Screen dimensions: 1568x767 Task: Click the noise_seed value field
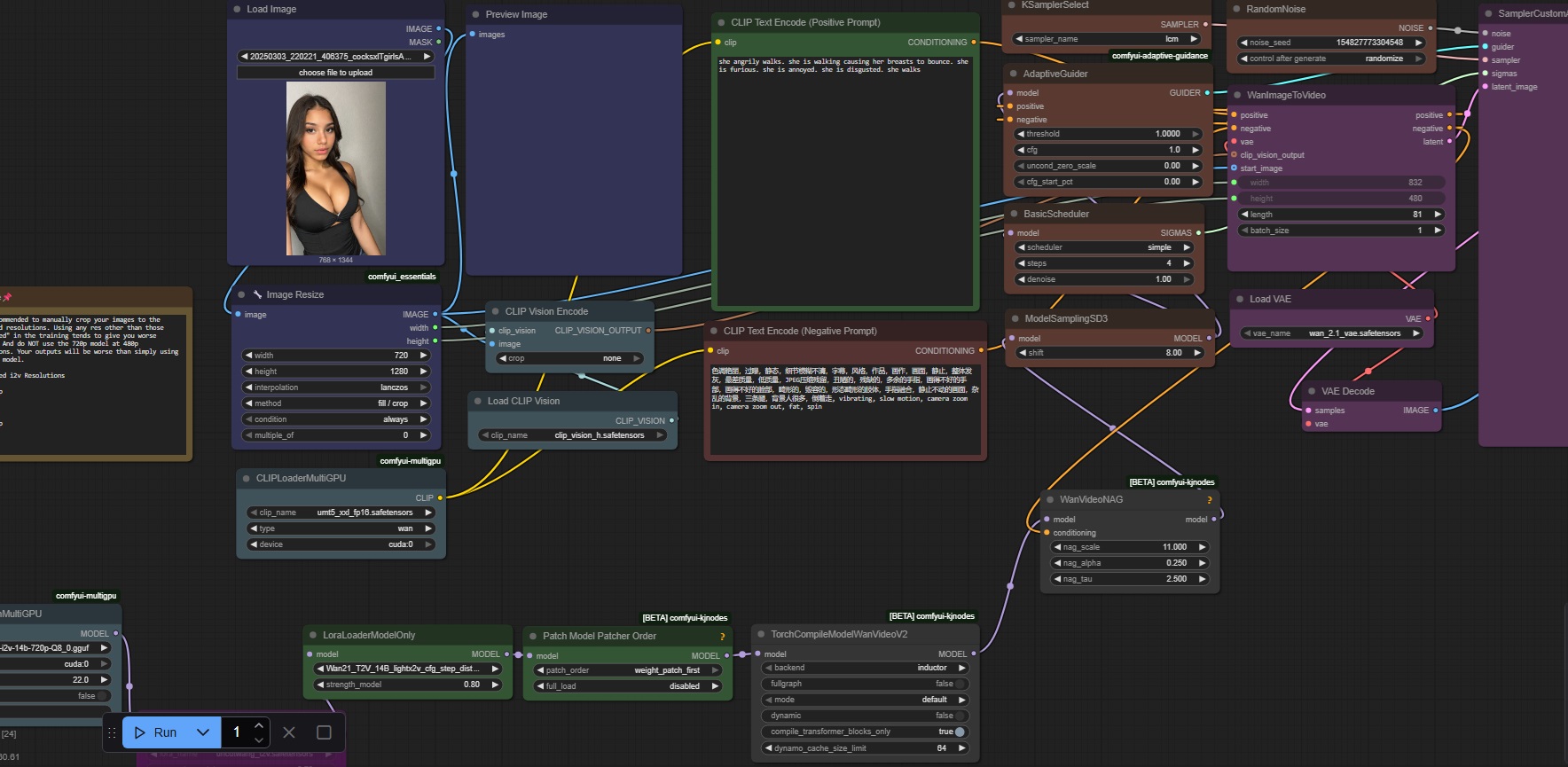(1331, 43)
